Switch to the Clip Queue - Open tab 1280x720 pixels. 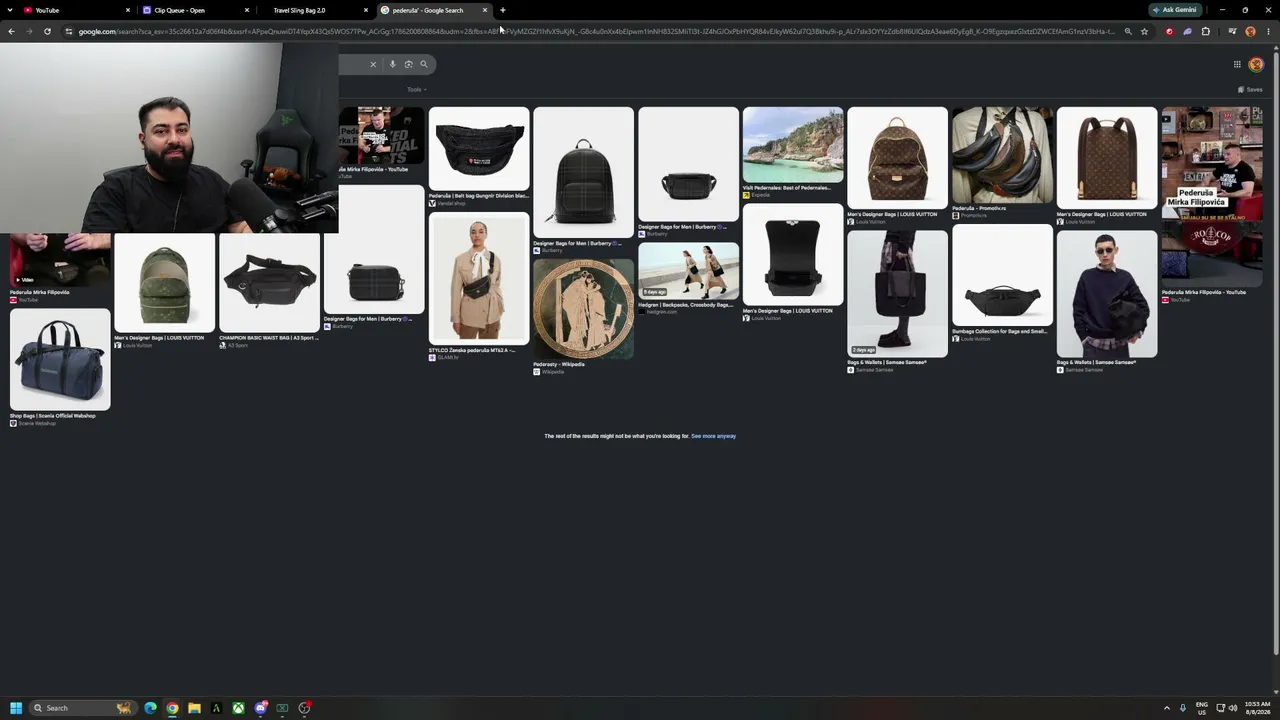point(195,10)
